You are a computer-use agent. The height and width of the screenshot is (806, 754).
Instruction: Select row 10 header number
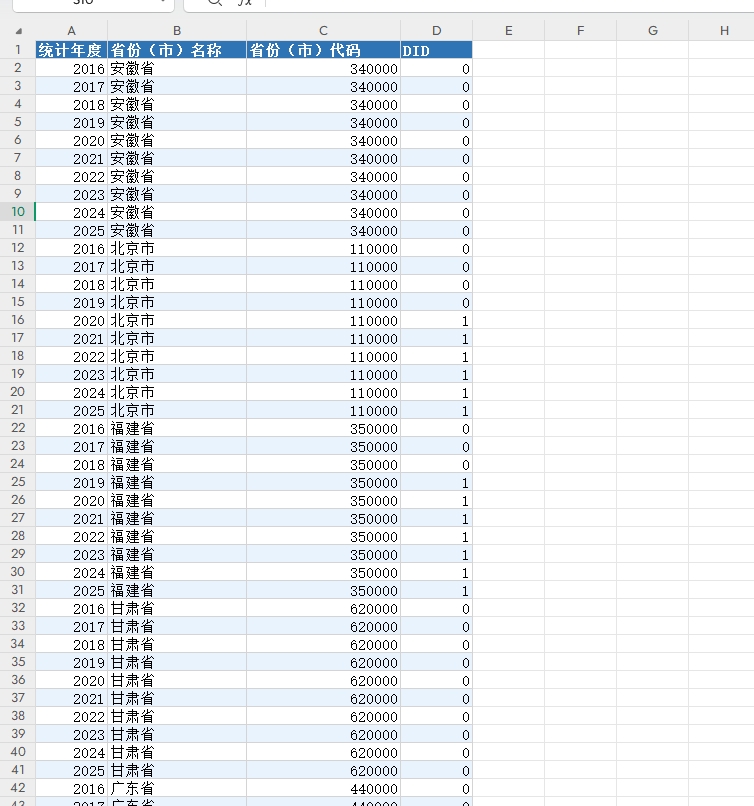[17, 212]
